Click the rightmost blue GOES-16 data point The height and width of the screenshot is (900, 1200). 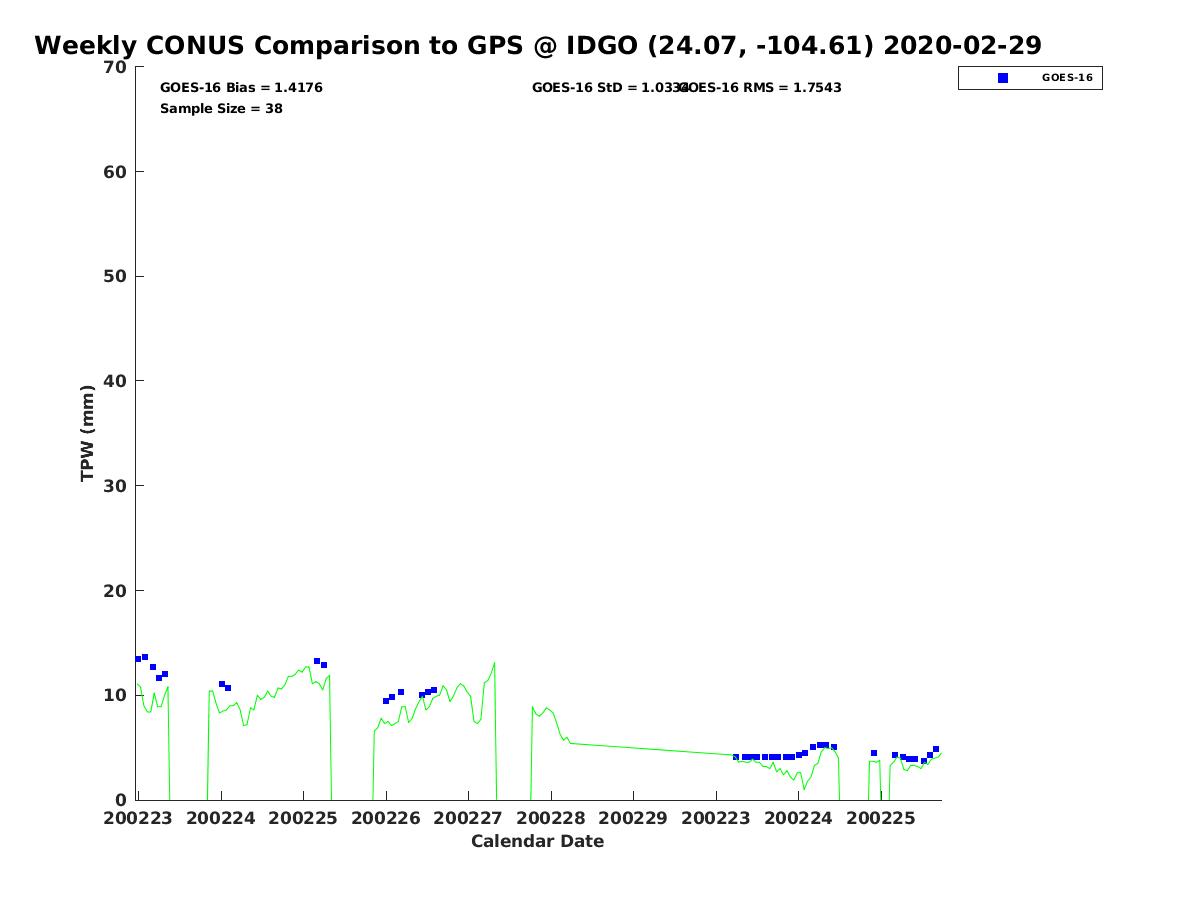(x=936, y=749)
